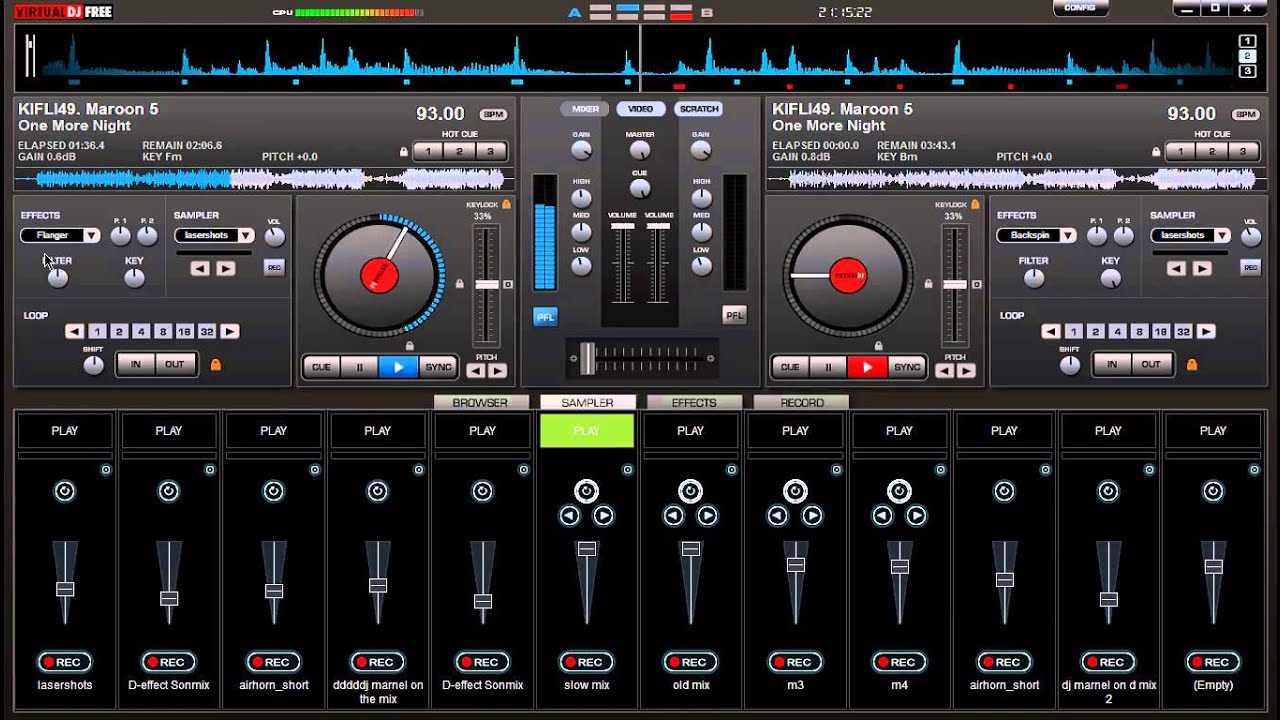The image size is (1280, 720).
Task: Double loop length on left deck
Action: (230, 331)
